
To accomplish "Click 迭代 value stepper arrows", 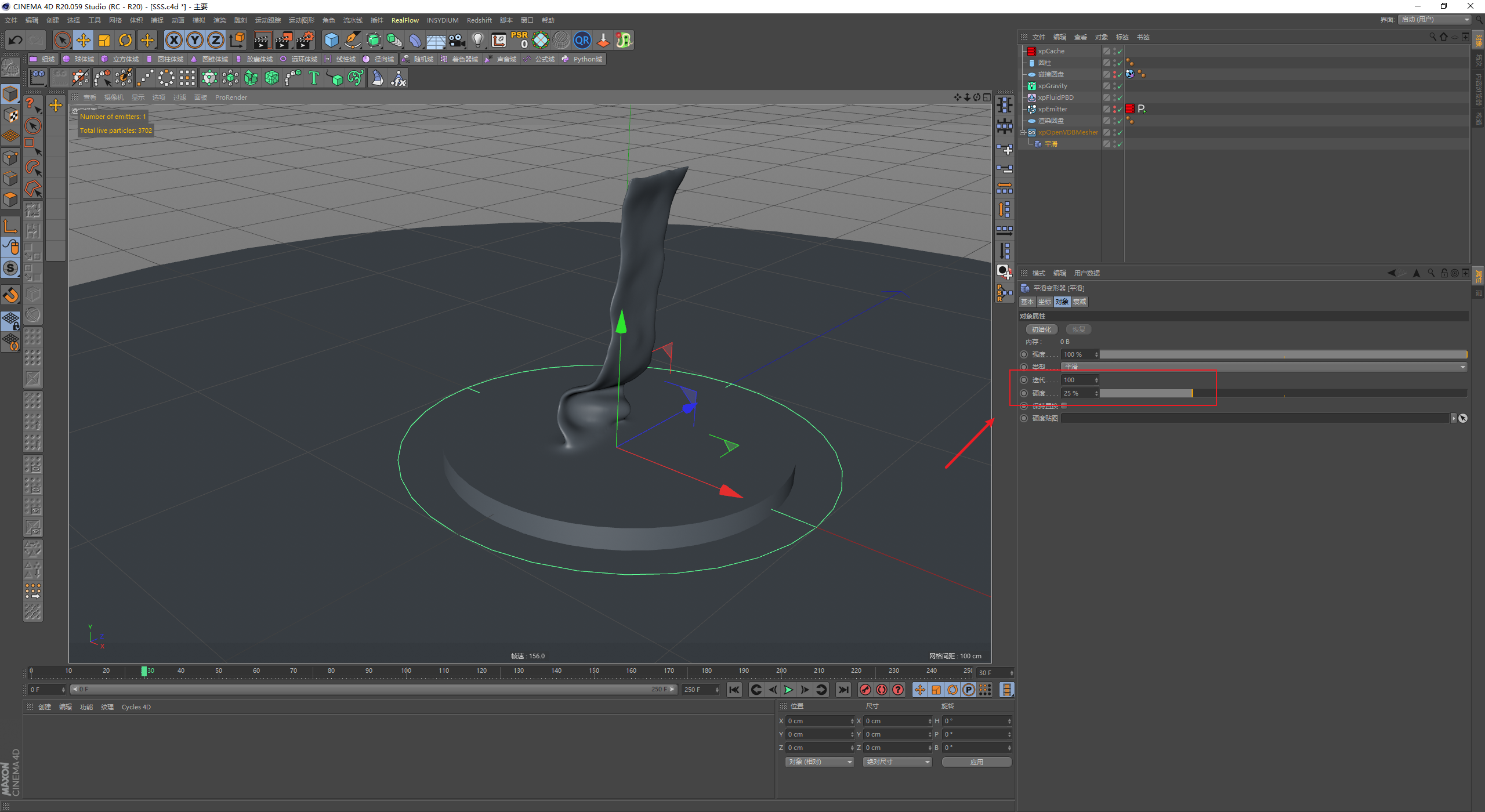I will coord(1096,380).
